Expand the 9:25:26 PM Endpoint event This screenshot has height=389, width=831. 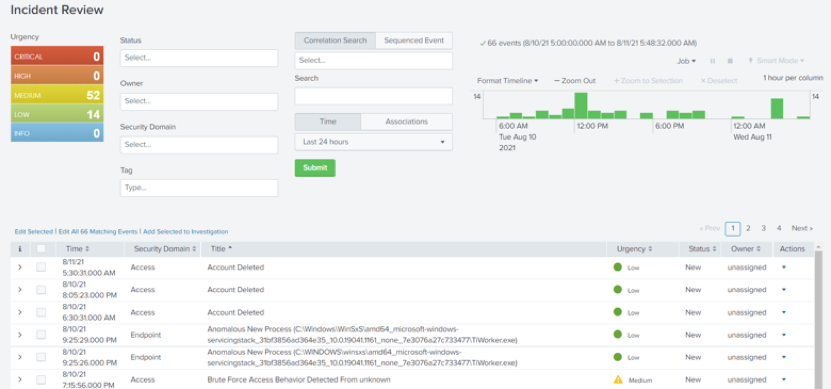[x=20, y=357]
